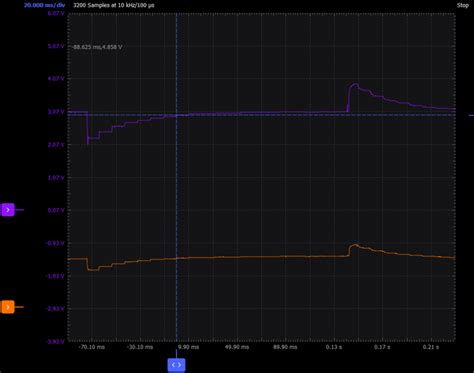Screen dimensions: 474x373
Task: Click the cursor readout -88.625 ms, 4.858 V
Action: 97,47
